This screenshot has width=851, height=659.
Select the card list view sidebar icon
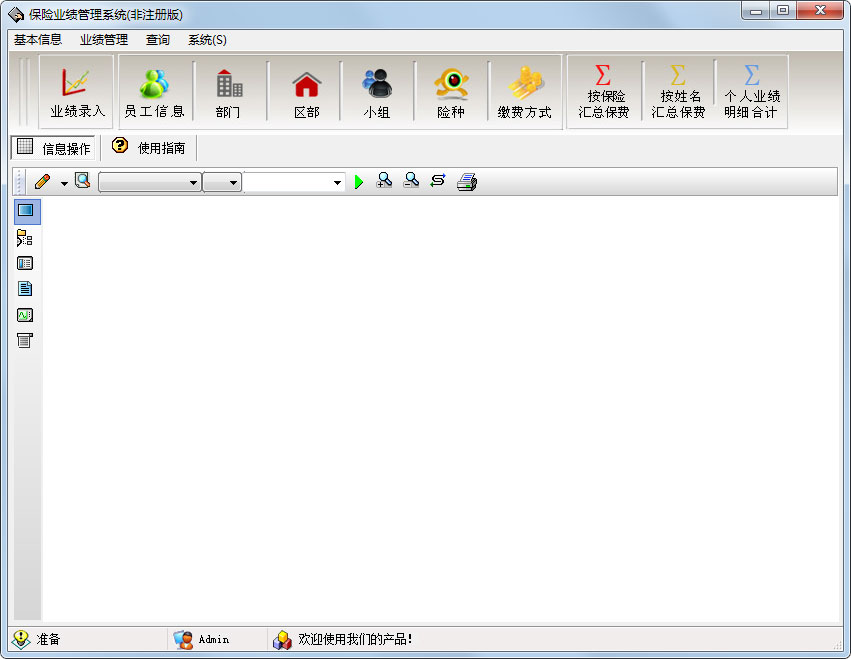click(25, 263)
